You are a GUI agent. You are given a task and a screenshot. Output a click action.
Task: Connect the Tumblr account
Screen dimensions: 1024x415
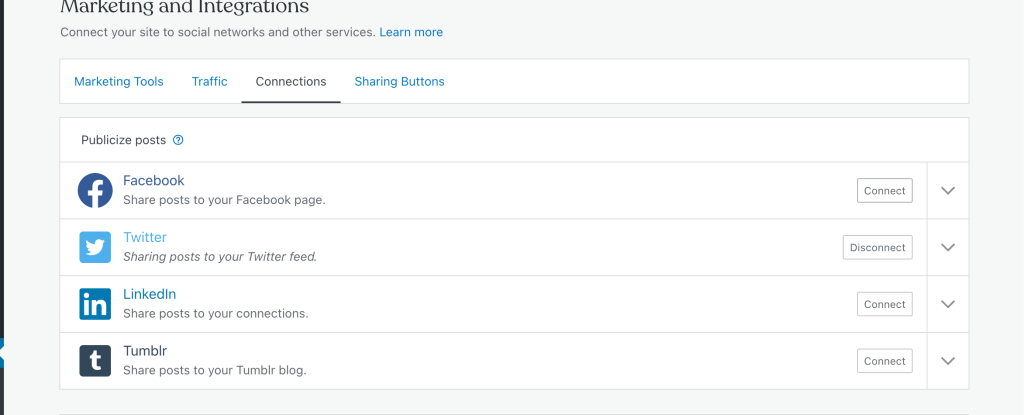point(885,361)
